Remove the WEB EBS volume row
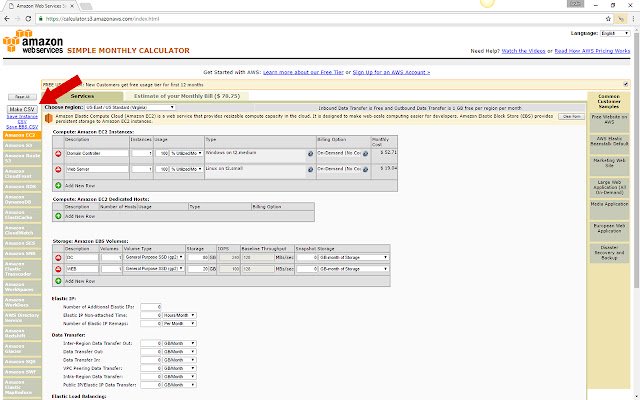The width and height of the screenshot is (640, 400). coord(58,269)
